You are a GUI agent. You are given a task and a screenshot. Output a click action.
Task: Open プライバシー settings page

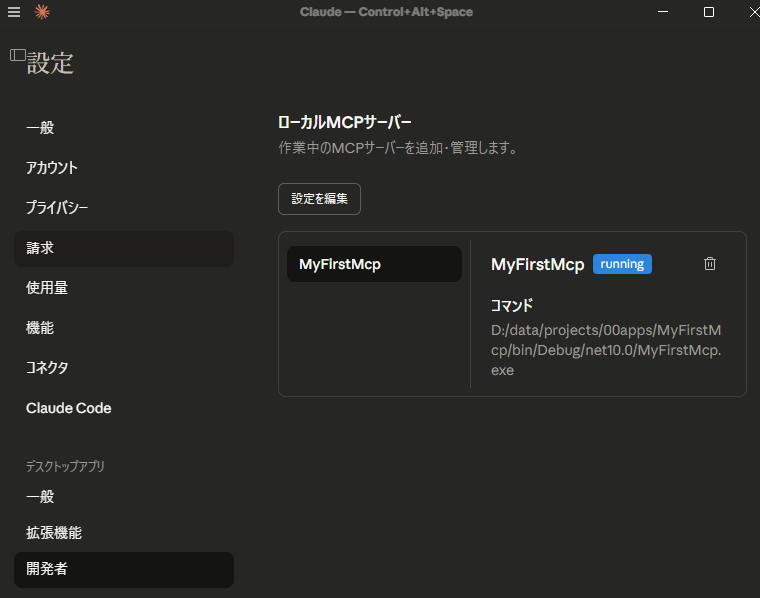57,208
